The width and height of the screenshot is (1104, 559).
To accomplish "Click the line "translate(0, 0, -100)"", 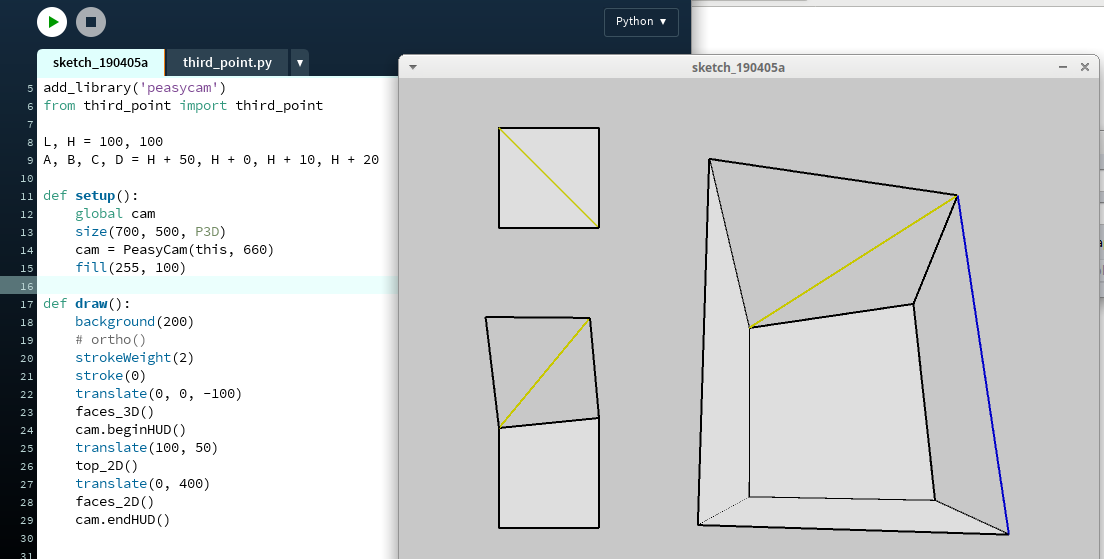I will [158, 394].
